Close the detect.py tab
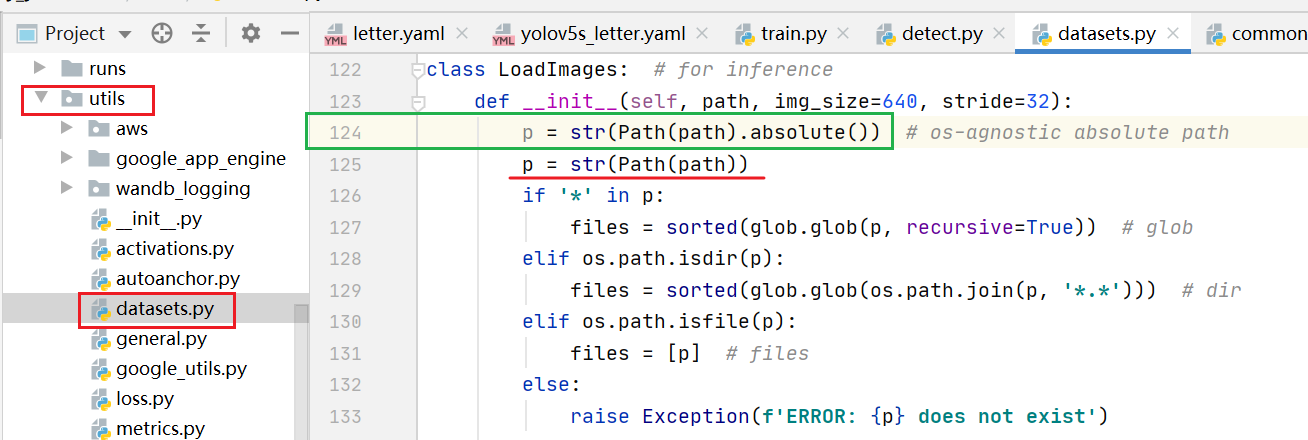The width and height of the screenshot is (1308, 440). tap(1000, 34)
